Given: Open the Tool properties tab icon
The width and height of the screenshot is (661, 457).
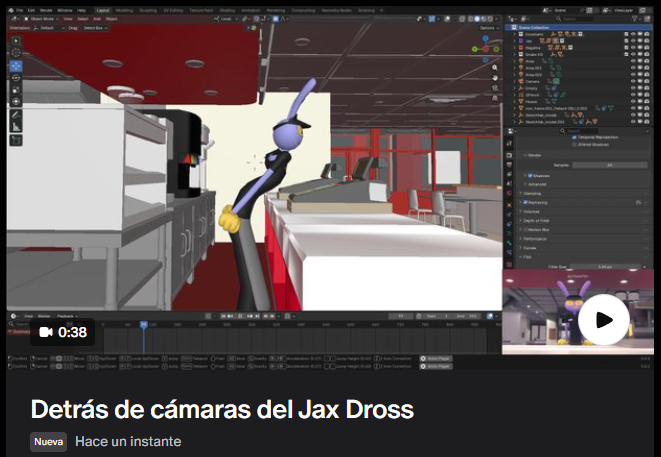Looking at the screenshot, I should [x=509, y=144].
